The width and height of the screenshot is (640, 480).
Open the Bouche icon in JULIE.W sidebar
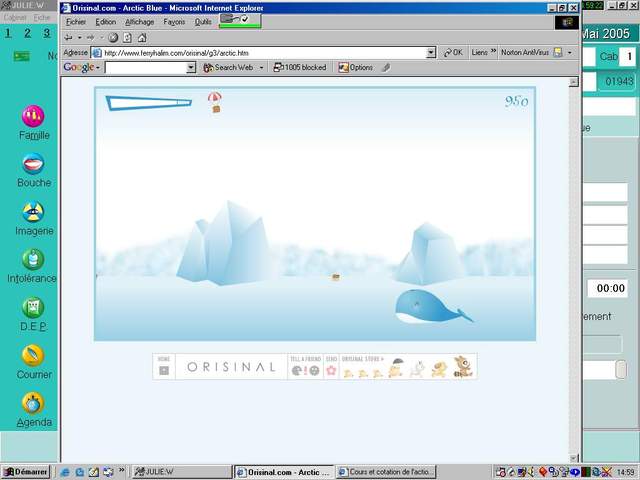coord(33,164)
